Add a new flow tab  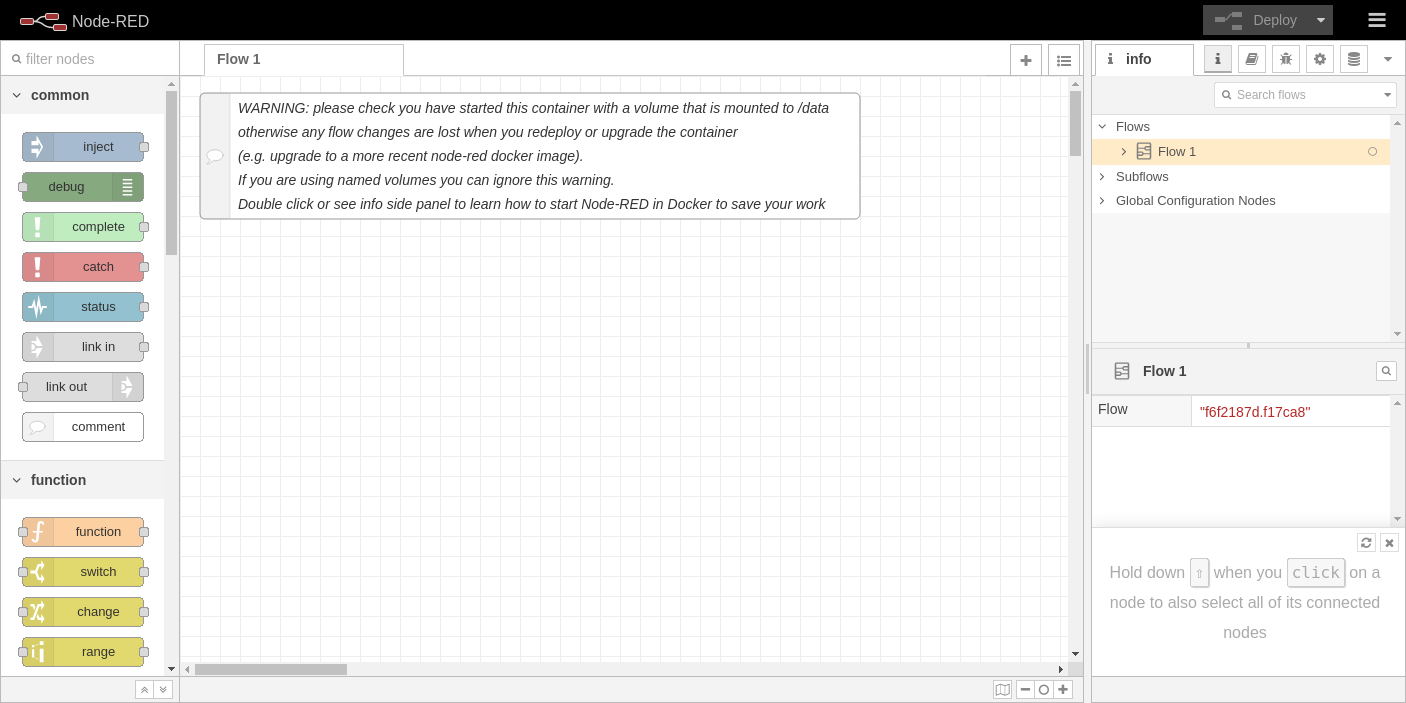pos(1026,60)
